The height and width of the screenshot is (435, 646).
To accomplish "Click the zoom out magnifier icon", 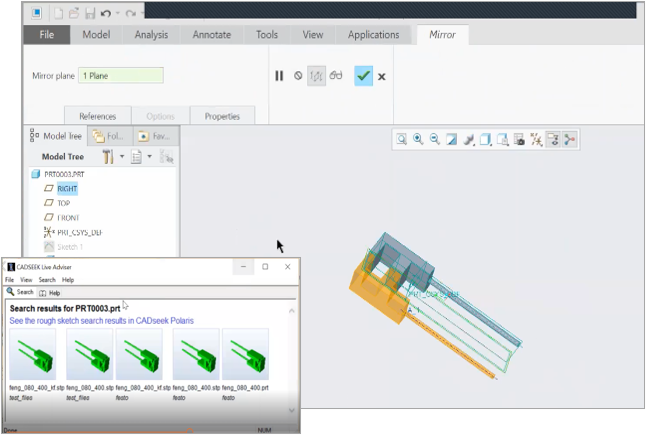I will coord(434,139).
